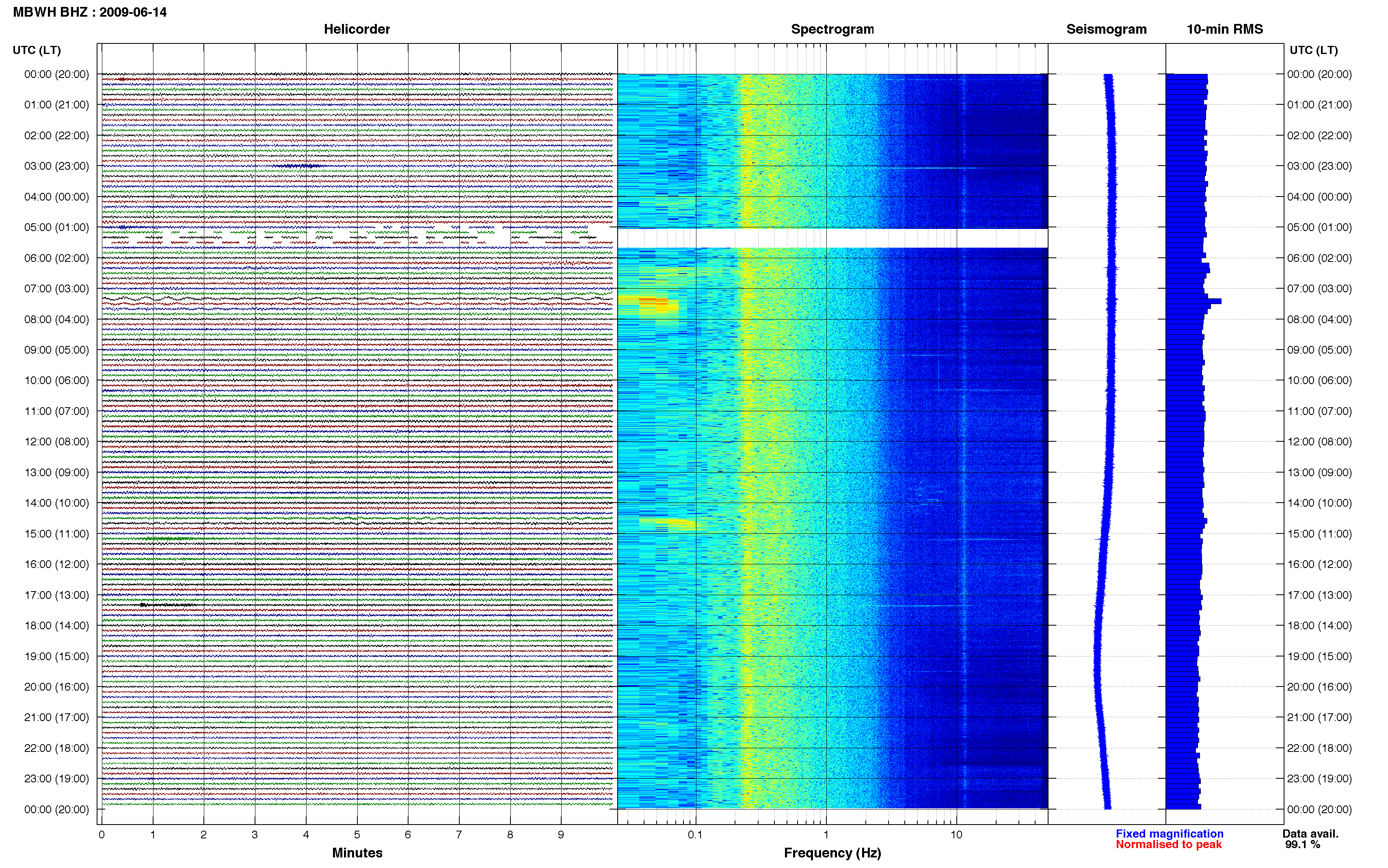Click the Minutes axis label
1388x868 pixels.
point(357,853)
